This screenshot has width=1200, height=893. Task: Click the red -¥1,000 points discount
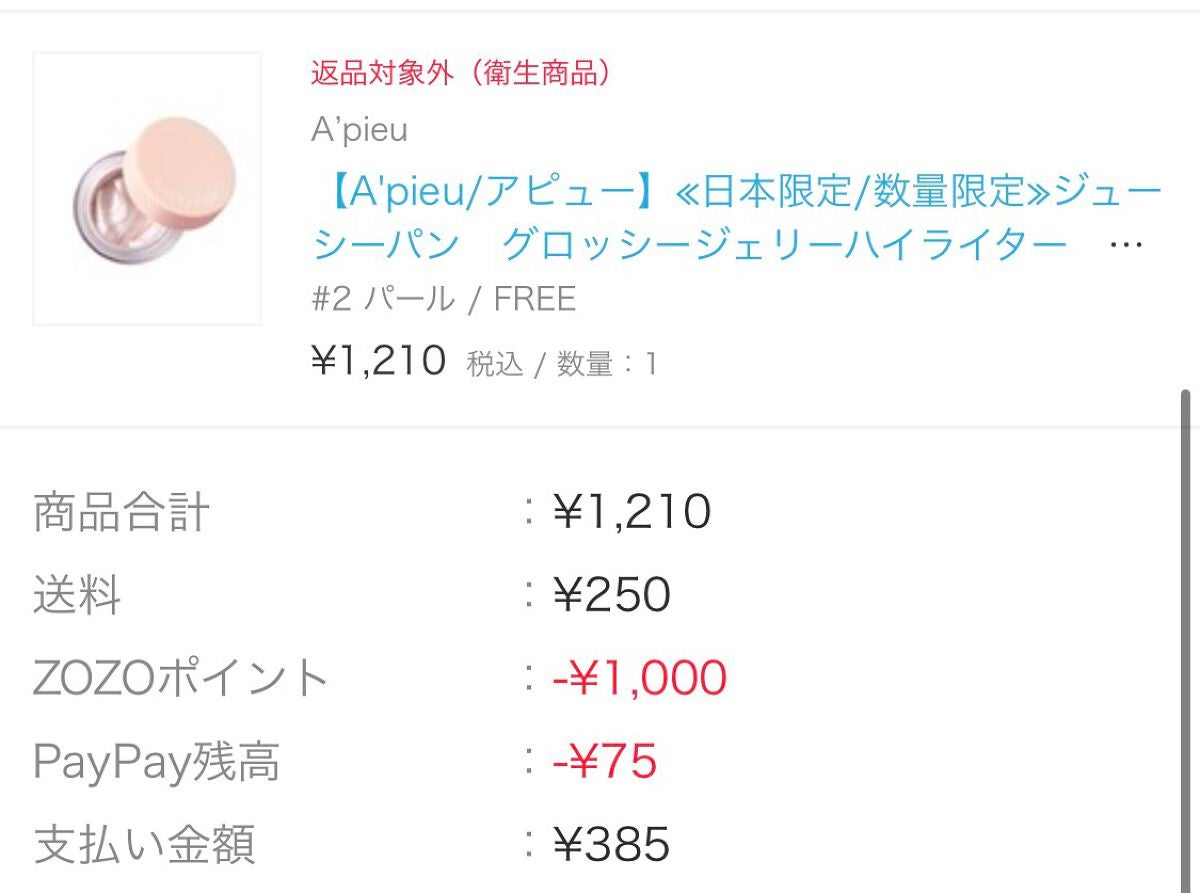(639, 678)
